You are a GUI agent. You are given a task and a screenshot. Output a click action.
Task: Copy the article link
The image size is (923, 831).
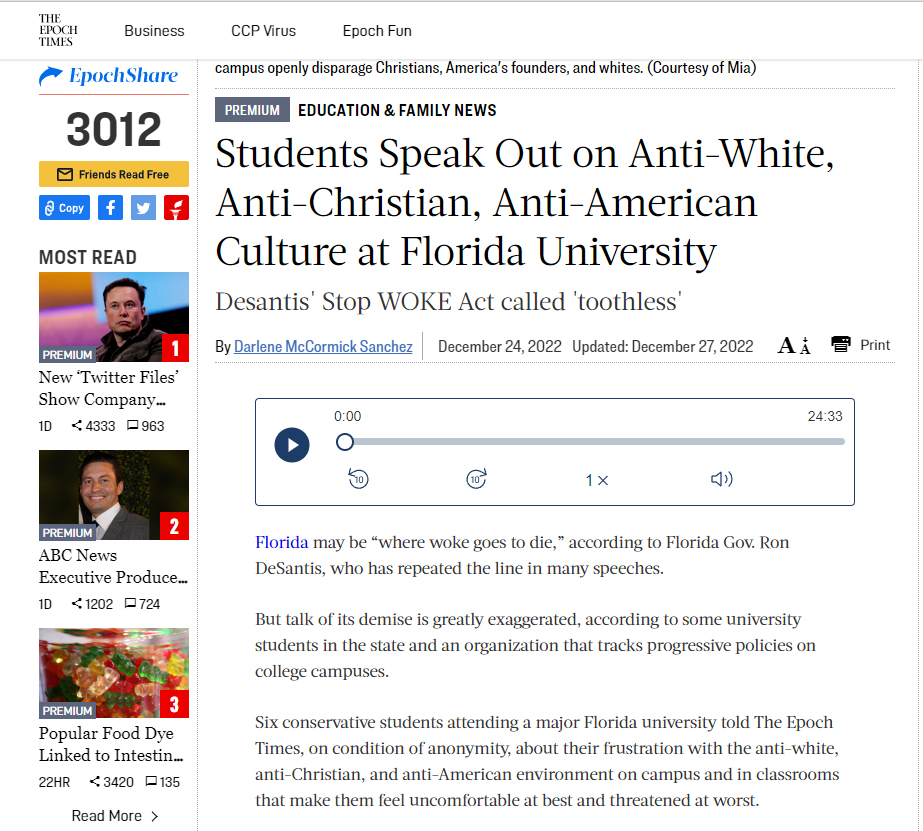pyautogui.click(x=64, y=208)
